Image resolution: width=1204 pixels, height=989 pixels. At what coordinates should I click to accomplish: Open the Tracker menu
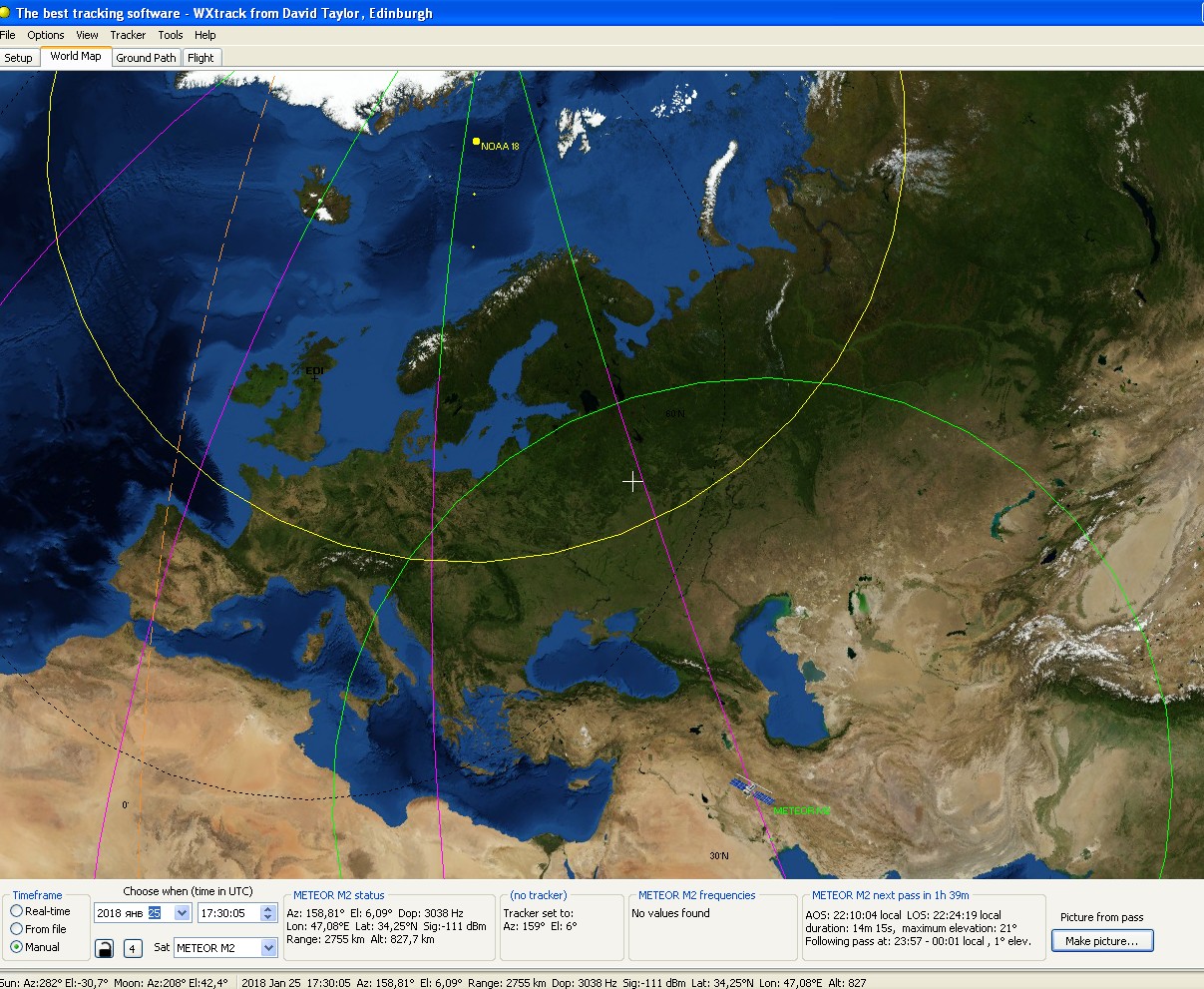pos(128,35)
